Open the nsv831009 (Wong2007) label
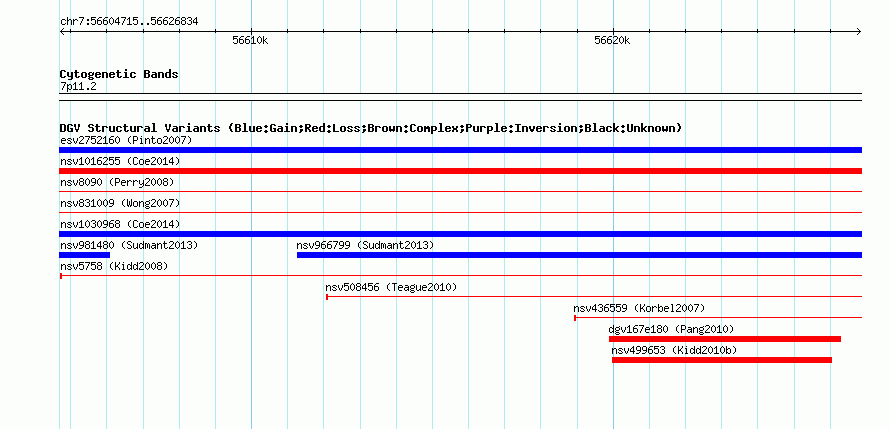 120,203
